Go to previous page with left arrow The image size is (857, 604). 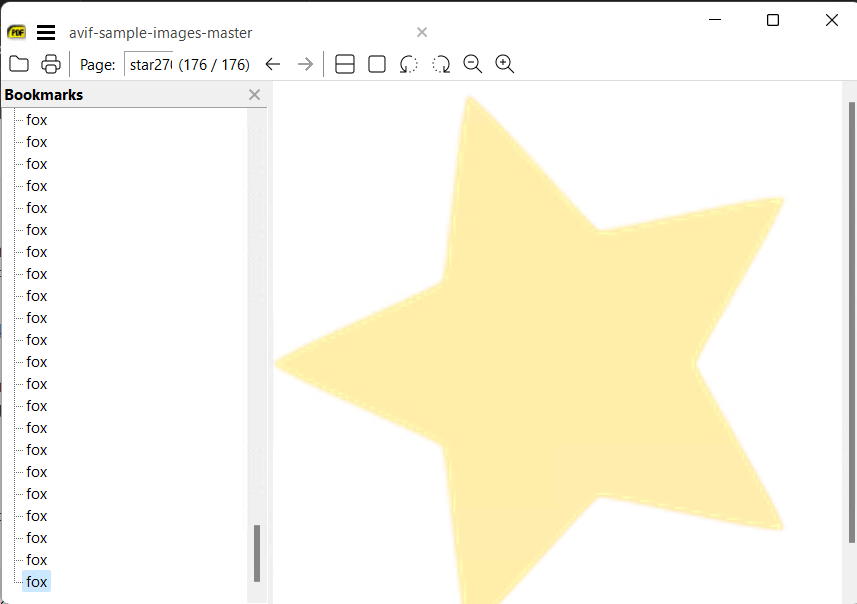273,64
